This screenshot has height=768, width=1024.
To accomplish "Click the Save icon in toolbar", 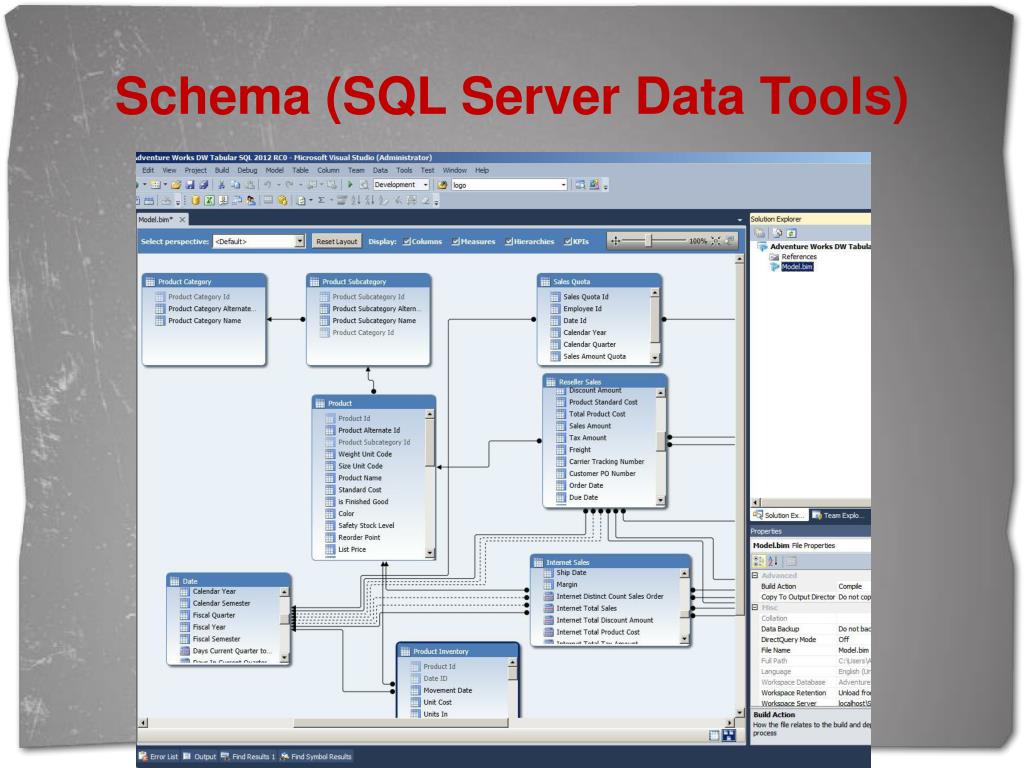I will (x=189, y=185).
